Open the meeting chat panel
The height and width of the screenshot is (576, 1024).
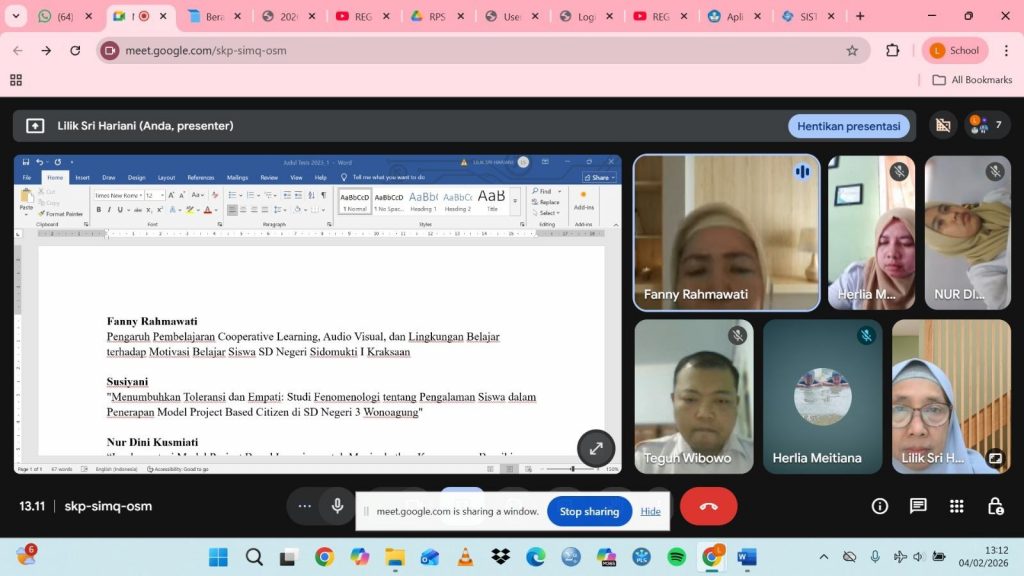[918, 506]
